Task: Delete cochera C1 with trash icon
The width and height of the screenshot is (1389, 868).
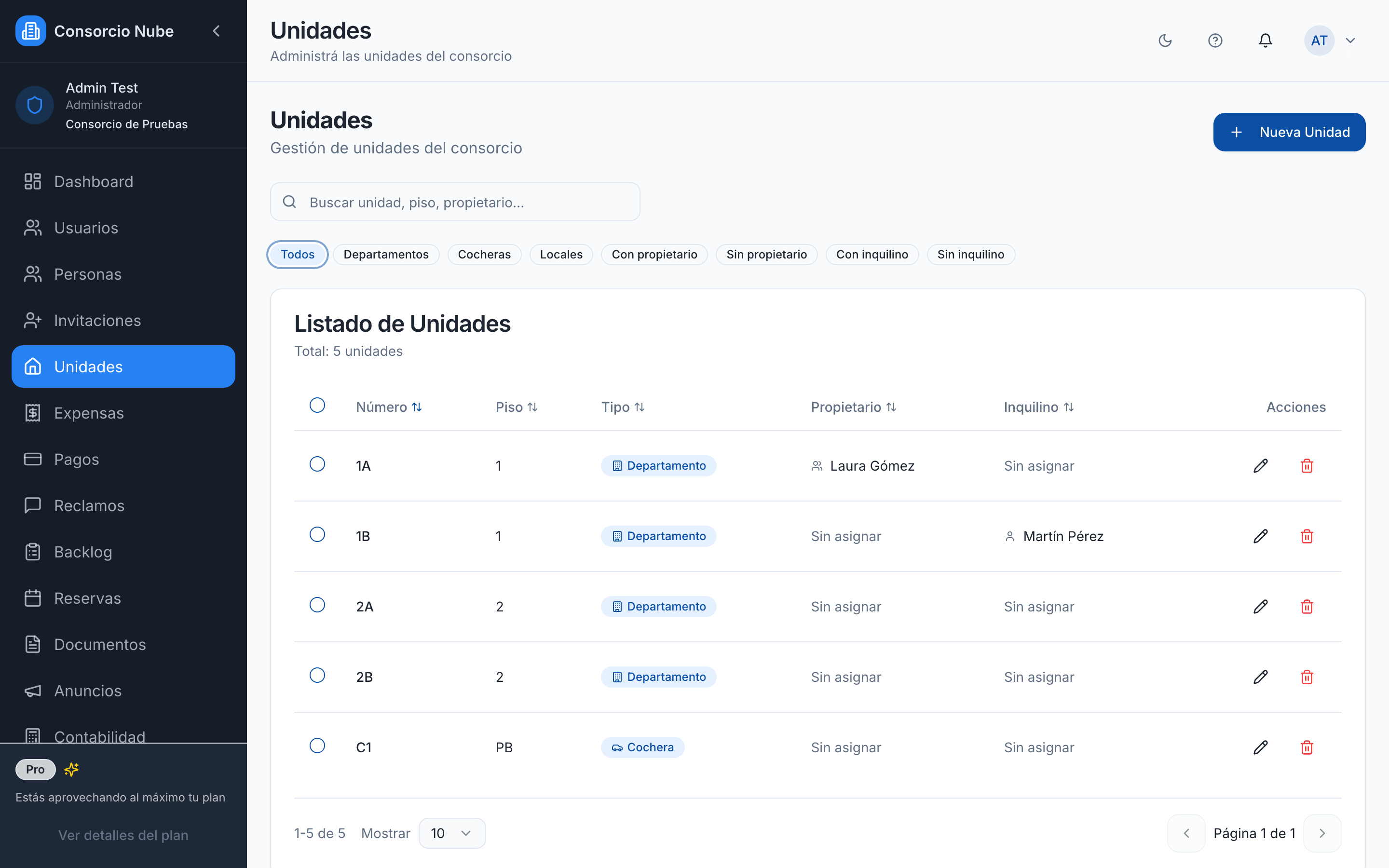Action: [x=1307, y=747]
